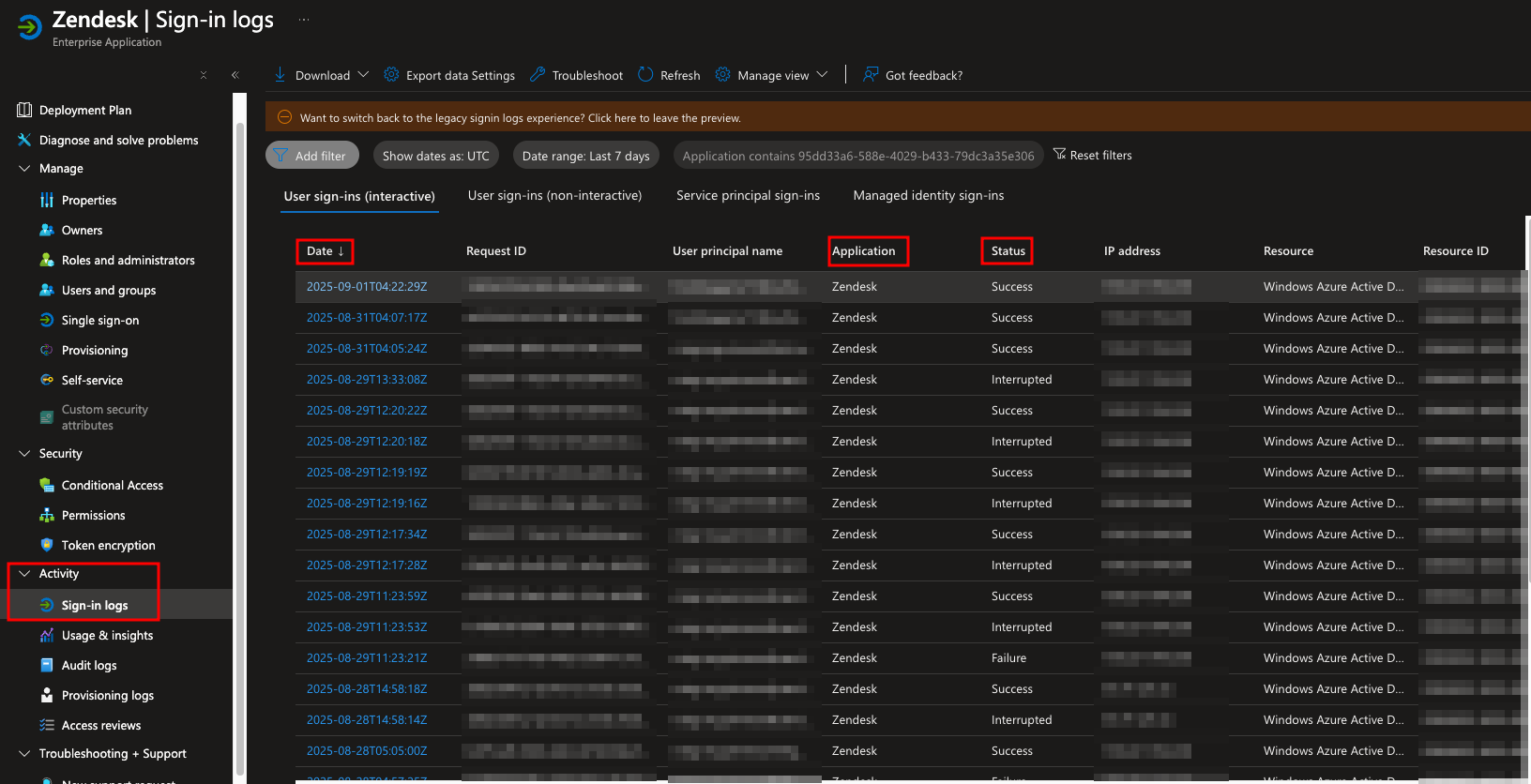Click the Conditional Access icon
This screenshot has width=1531, height=784.
tap(47, 485)
